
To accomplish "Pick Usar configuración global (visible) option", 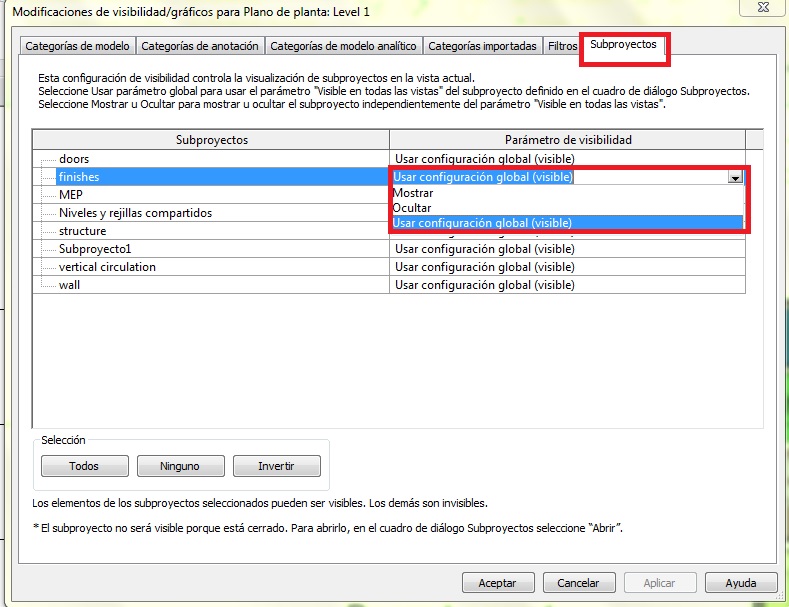I will (482, 223).
